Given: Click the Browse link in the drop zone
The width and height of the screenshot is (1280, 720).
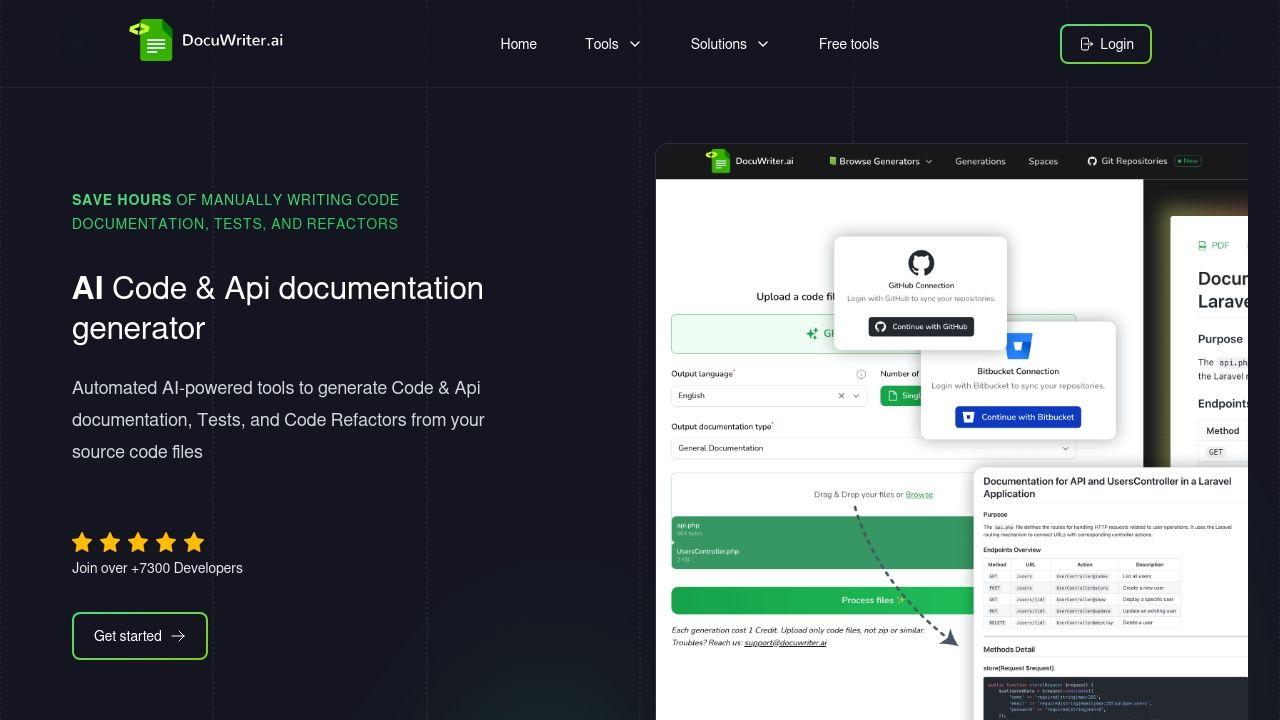Looking at the screenshot, I should [x=919, y=494].
